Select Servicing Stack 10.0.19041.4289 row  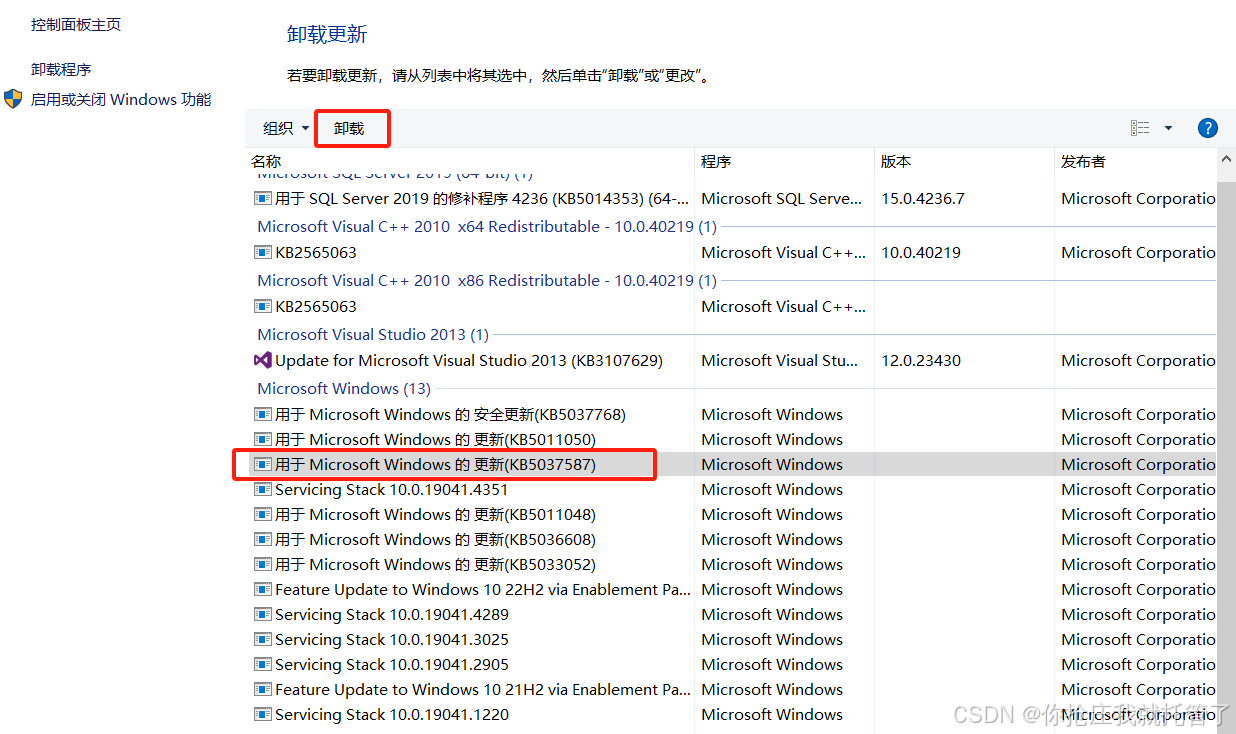(x=732, y=614)
